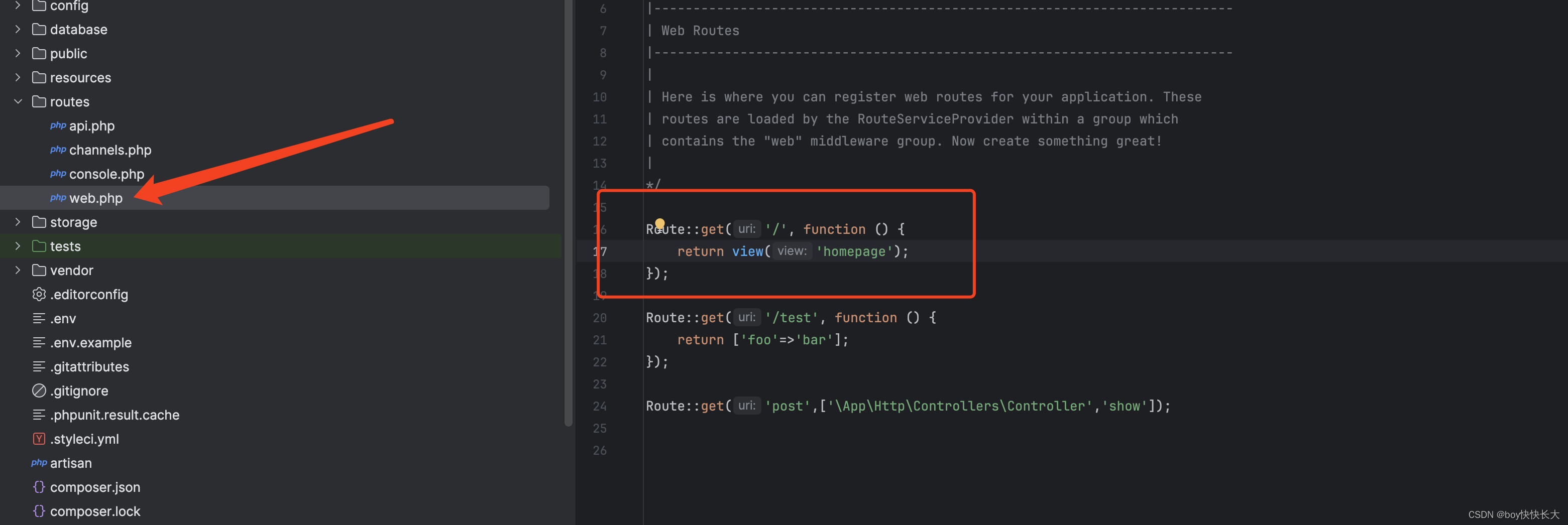
Task: Click the php icon beside channels.php
Action: point(58,150)
